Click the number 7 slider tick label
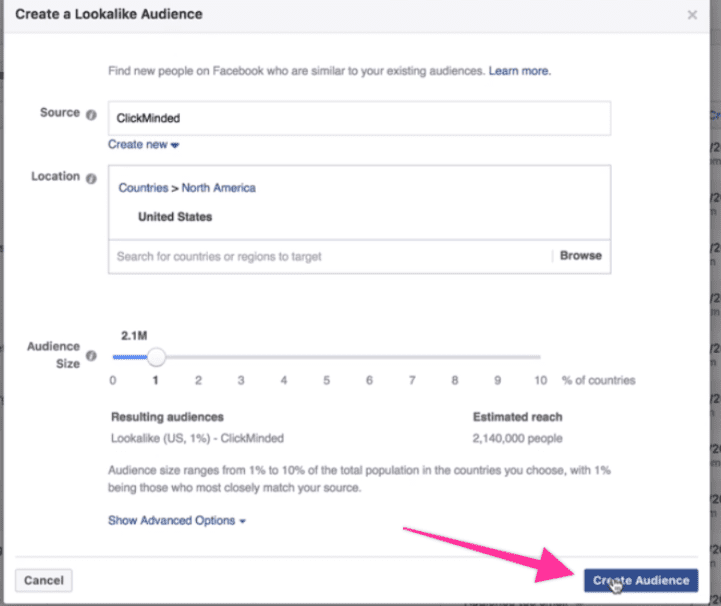Screen dimensions: 721x606 412,380
